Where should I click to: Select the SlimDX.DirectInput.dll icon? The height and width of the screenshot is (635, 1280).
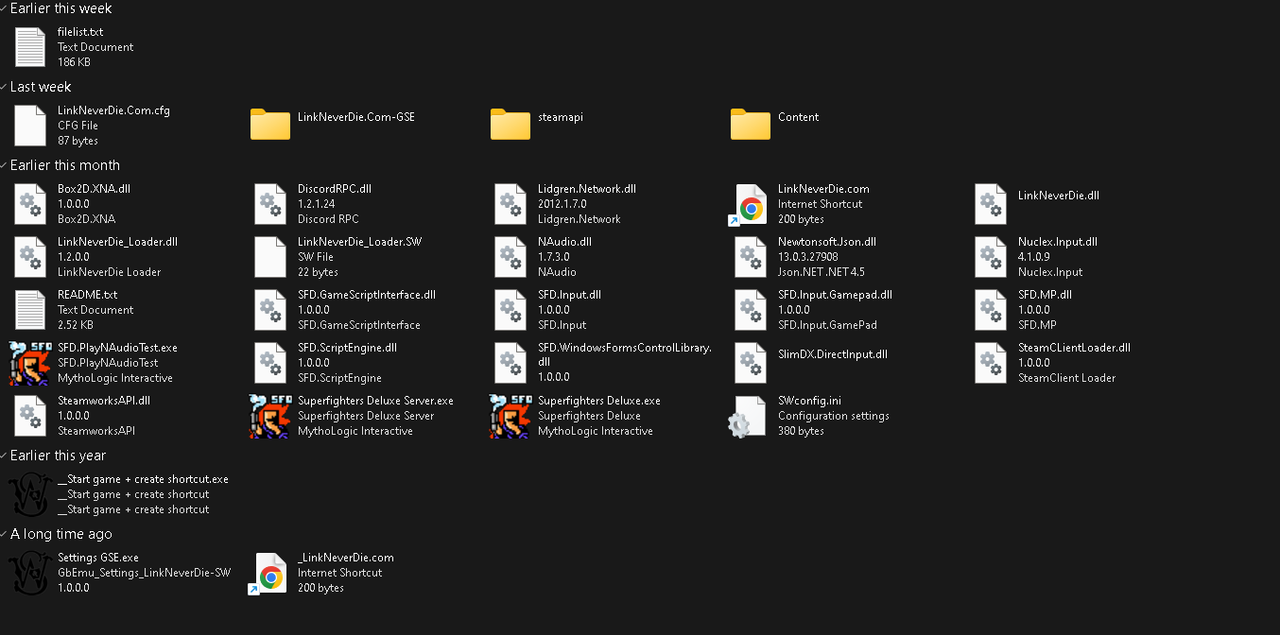pos(750,363)
